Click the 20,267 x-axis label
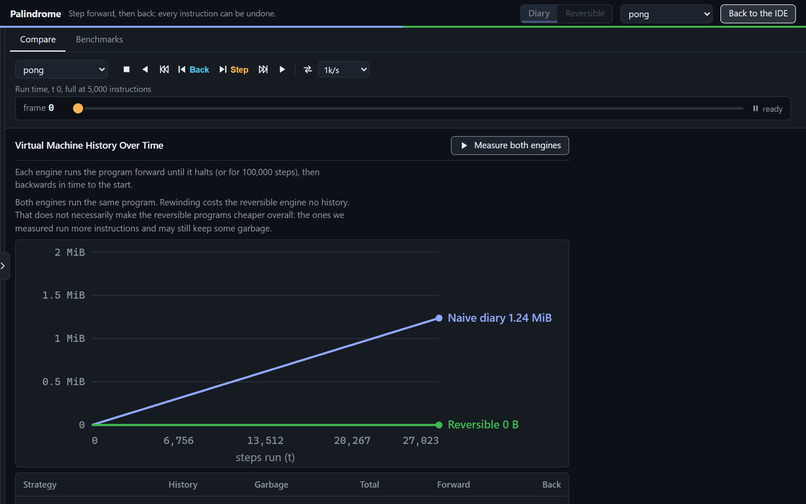This screenshot has width=806, height=504. [352, 441]
